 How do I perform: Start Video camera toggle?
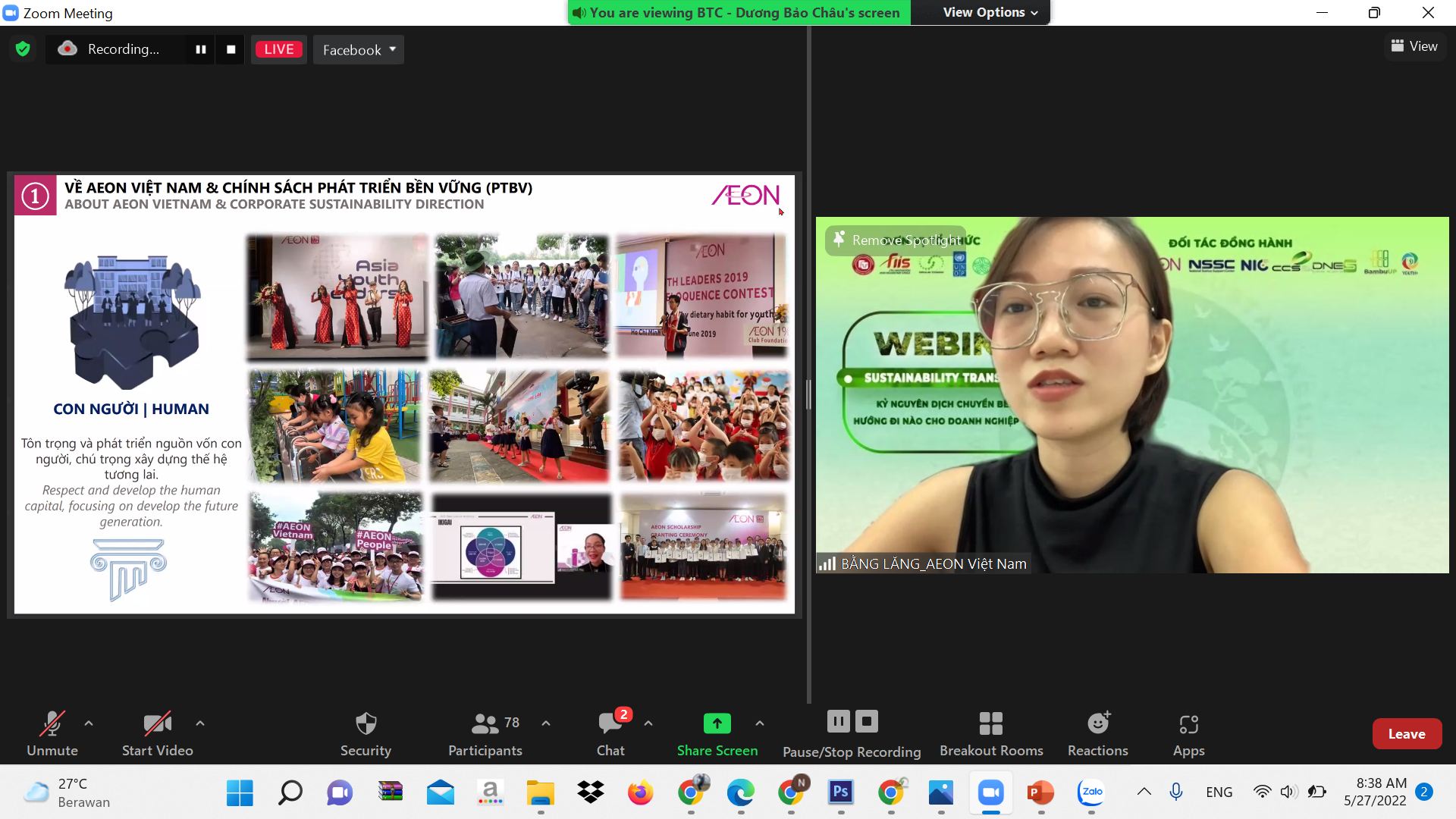[x=158, y=733]
